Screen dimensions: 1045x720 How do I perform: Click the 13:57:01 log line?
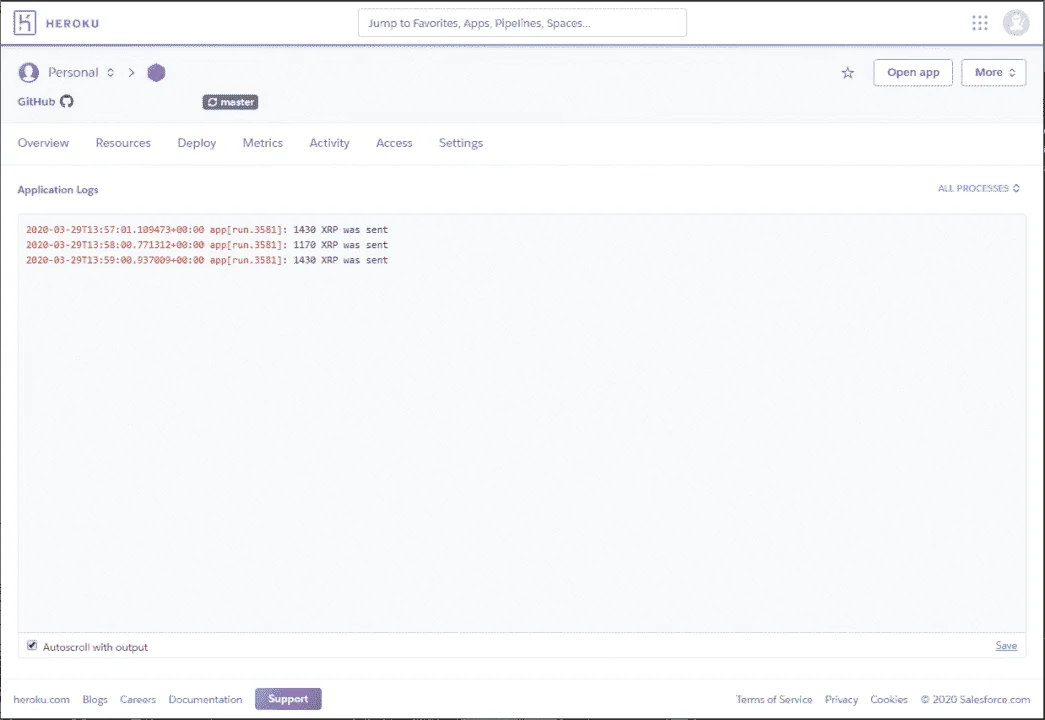point(207,229)
